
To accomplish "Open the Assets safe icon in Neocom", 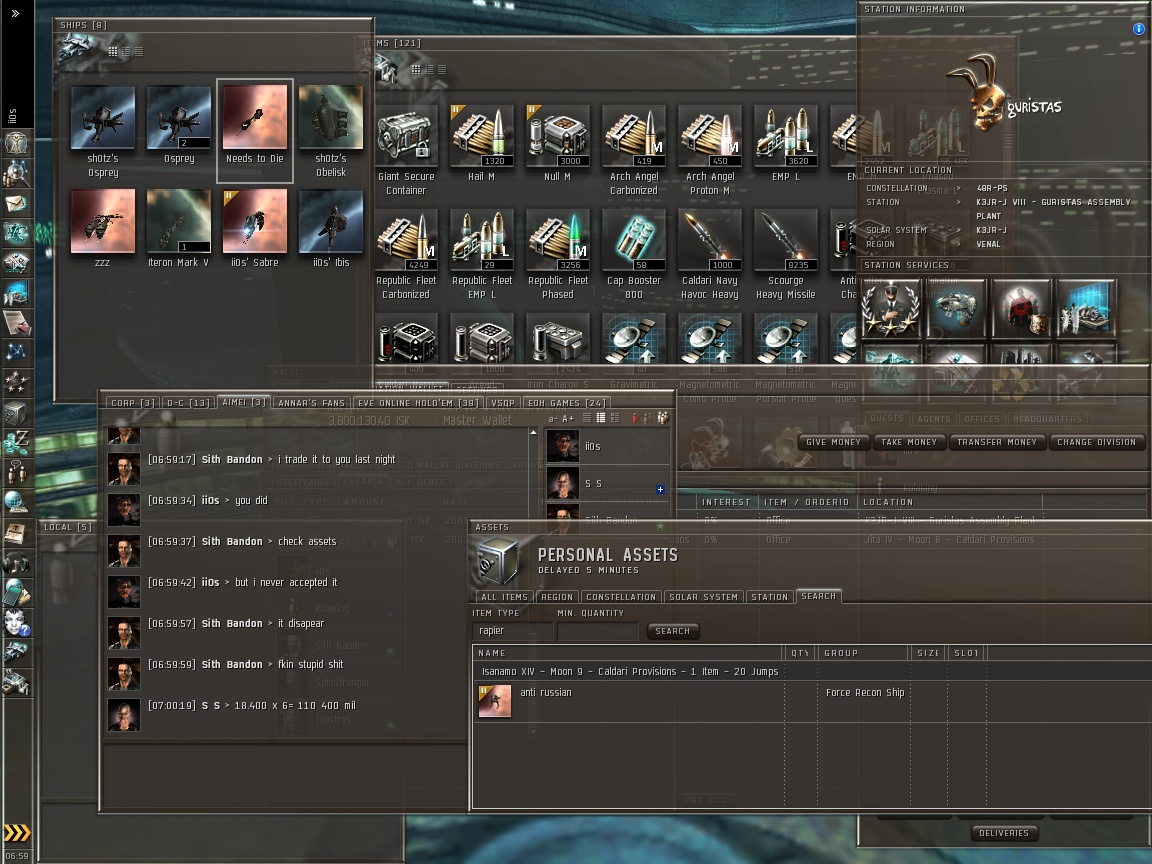I will tap(16, 413).
